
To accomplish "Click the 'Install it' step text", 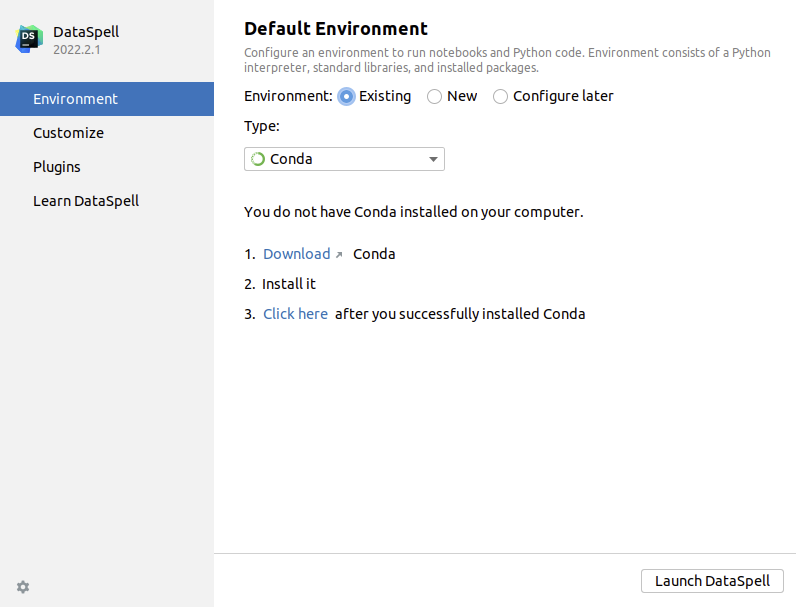I will (x=289, y=284).
